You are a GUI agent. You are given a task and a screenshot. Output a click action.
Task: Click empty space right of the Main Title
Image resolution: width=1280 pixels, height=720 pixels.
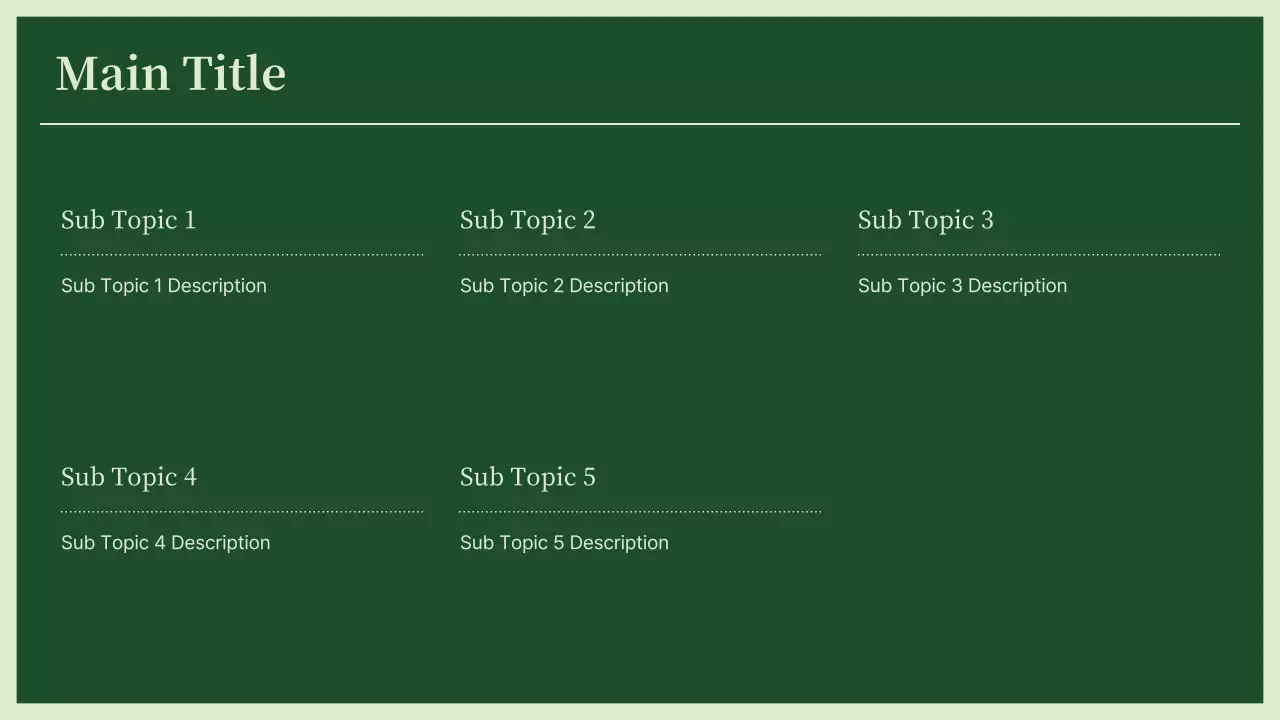click(760, 74)
